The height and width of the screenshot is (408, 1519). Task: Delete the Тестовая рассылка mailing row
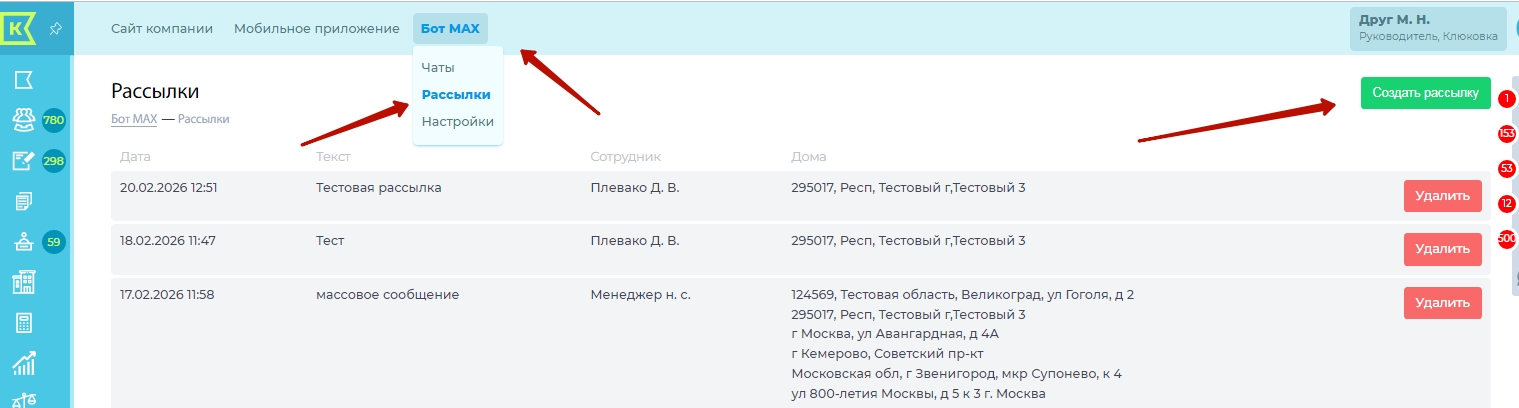1442,196
